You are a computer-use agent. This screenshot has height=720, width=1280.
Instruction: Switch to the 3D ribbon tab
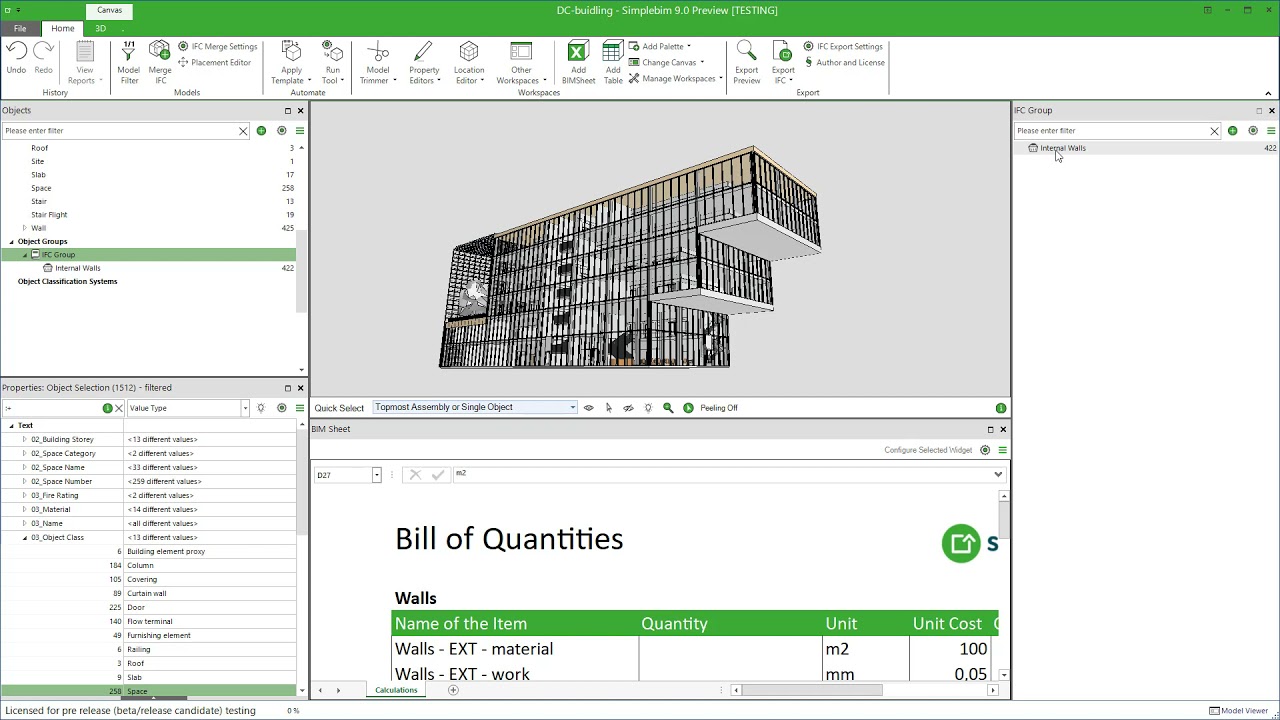pos(100,28)
